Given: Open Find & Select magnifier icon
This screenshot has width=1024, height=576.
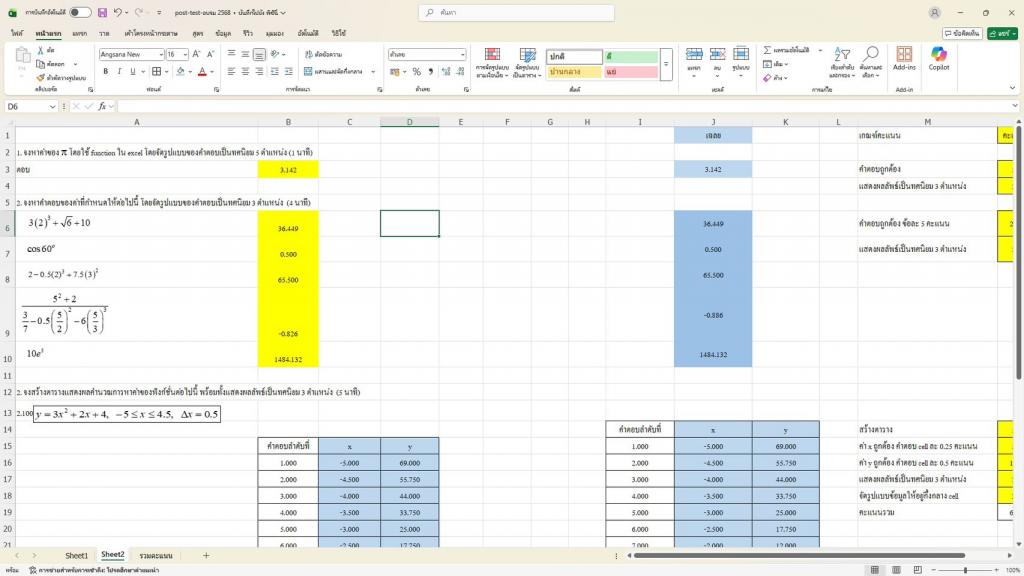Looking at the screenshot, I should [x=871, y=60].
